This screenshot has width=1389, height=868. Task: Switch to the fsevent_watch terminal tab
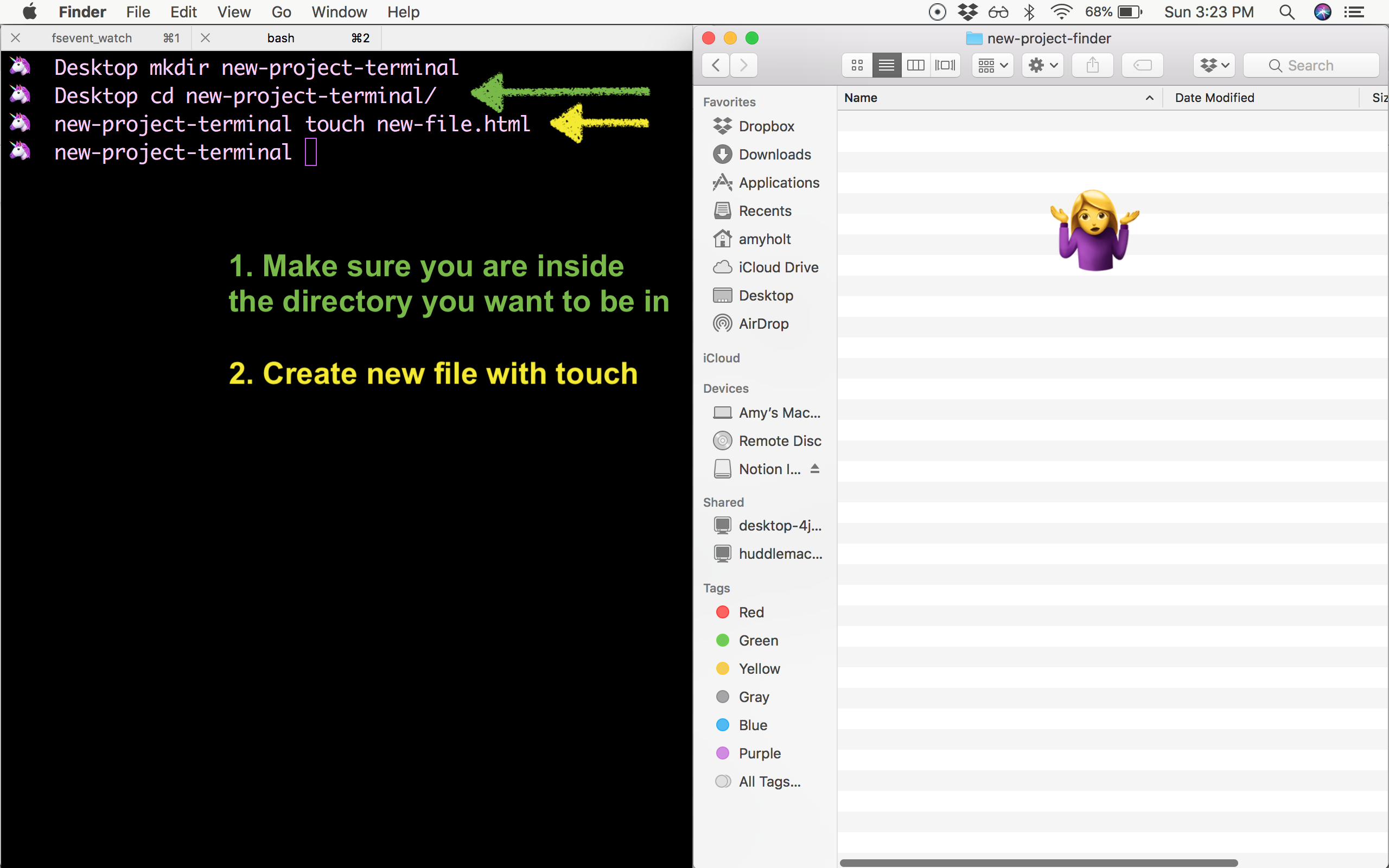coord(92,38)
